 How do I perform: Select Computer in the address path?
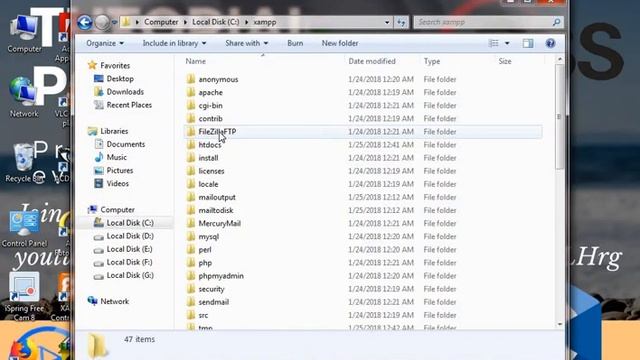pos(161,22)
